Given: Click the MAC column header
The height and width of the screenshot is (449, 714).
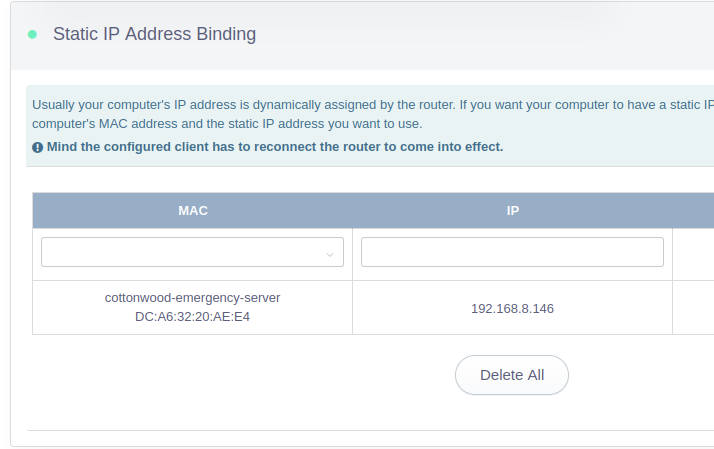Looking at the screenshot, I should coord(193,211).
